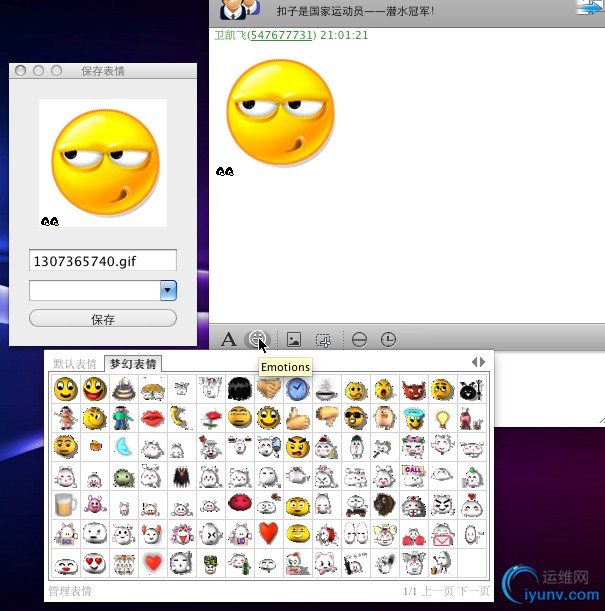Open the font settings 'A' toolbar icon
Viewport: 605px width, 611px height.
[x=228, y=339]
